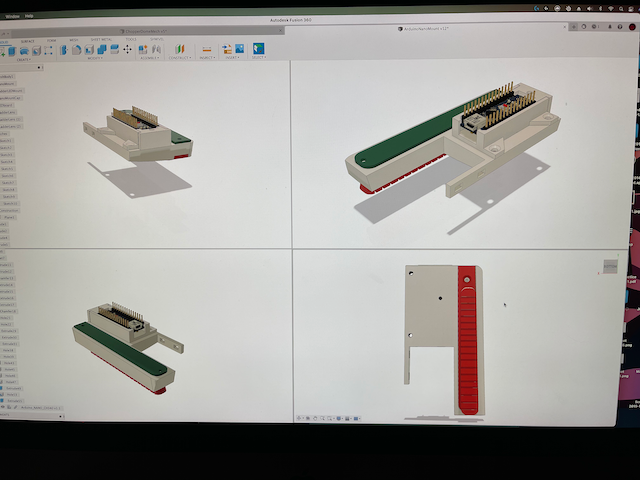Click the macOS Wi-Fi status icon
640x480 pixels.
tap(611, 9)
